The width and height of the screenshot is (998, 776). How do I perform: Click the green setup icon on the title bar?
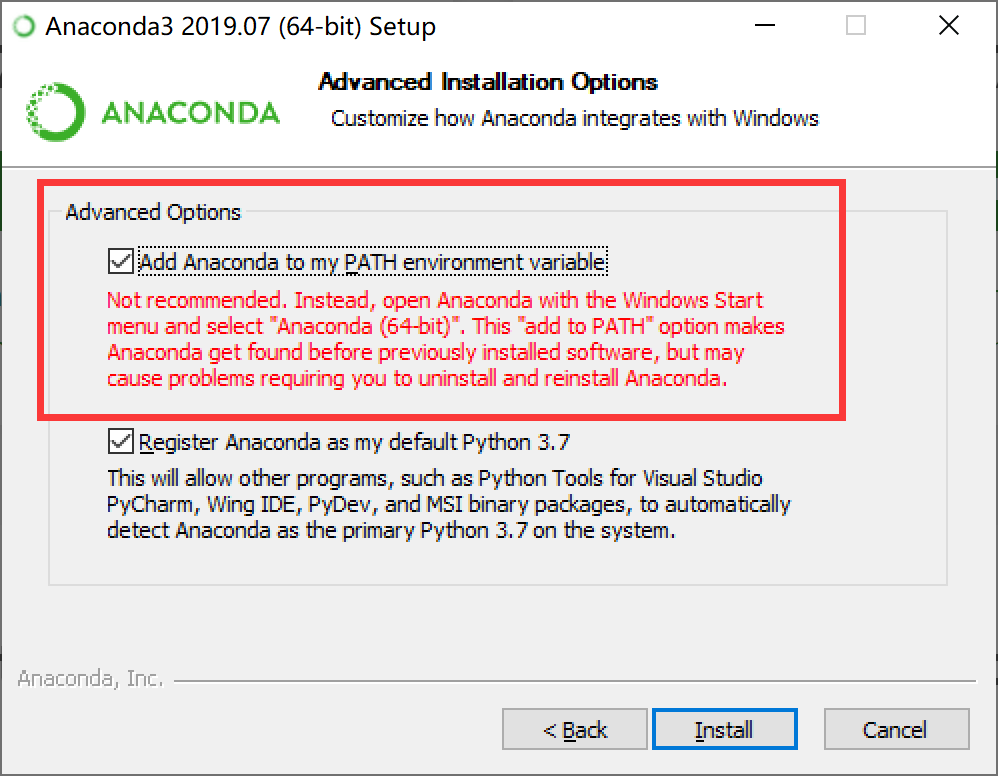pyautogui.click(x=22, y=25)
